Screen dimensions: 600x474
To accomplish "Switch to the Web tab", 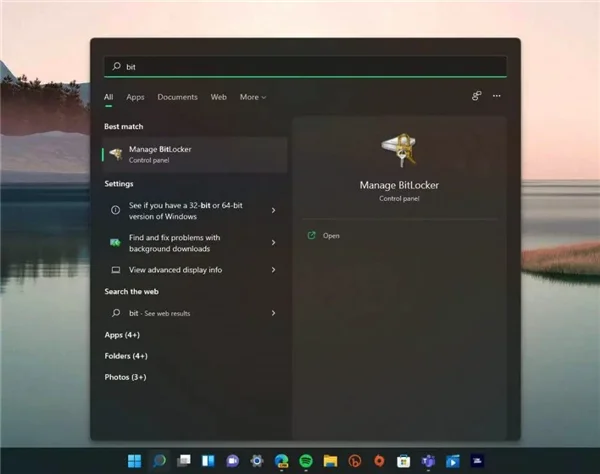I will coord(218,97).
